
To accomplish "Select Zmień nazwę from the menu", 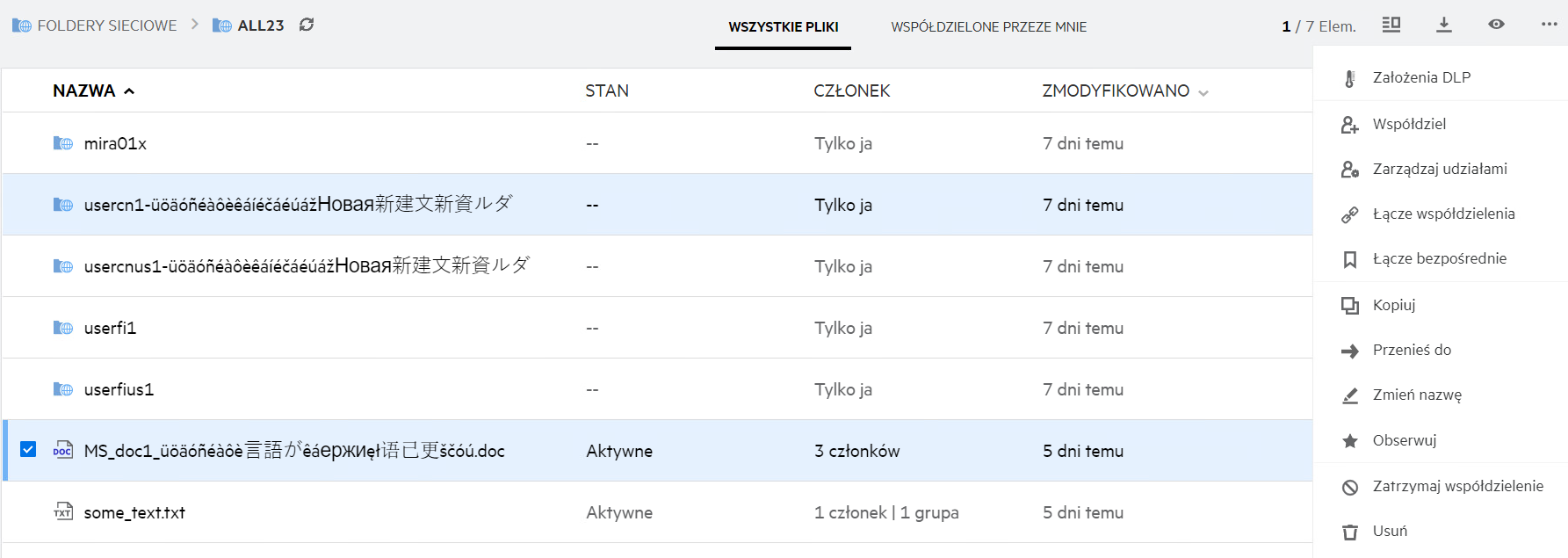I will click(x=1417, y=395).
